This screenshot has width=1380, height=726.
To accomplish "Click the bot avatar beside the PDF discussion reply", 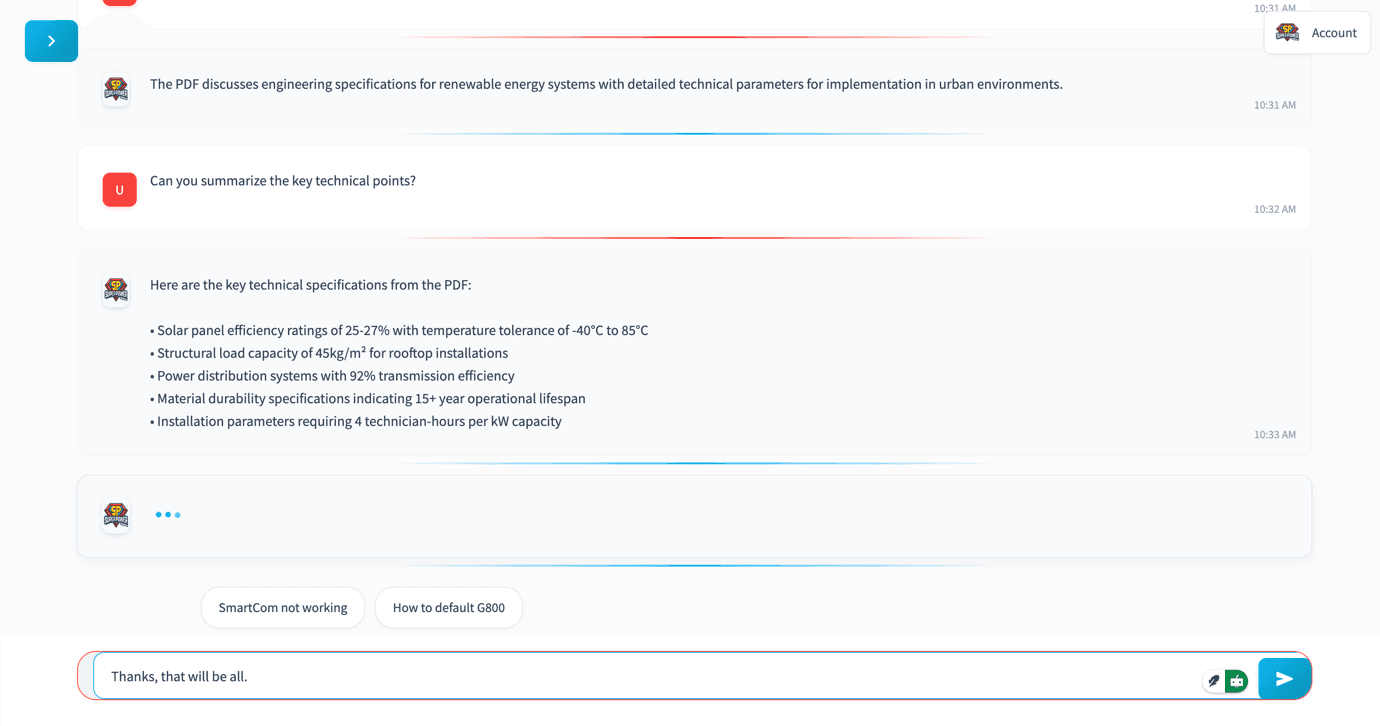I will click(116, 89).
